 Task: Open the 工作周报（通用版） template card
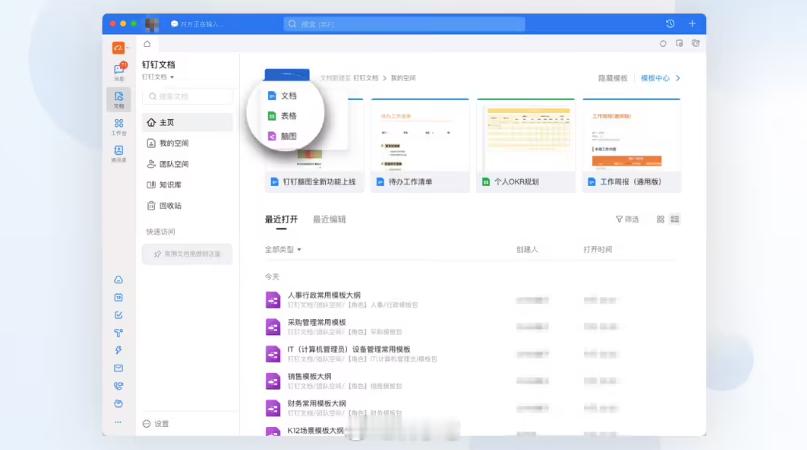point(631,146)
